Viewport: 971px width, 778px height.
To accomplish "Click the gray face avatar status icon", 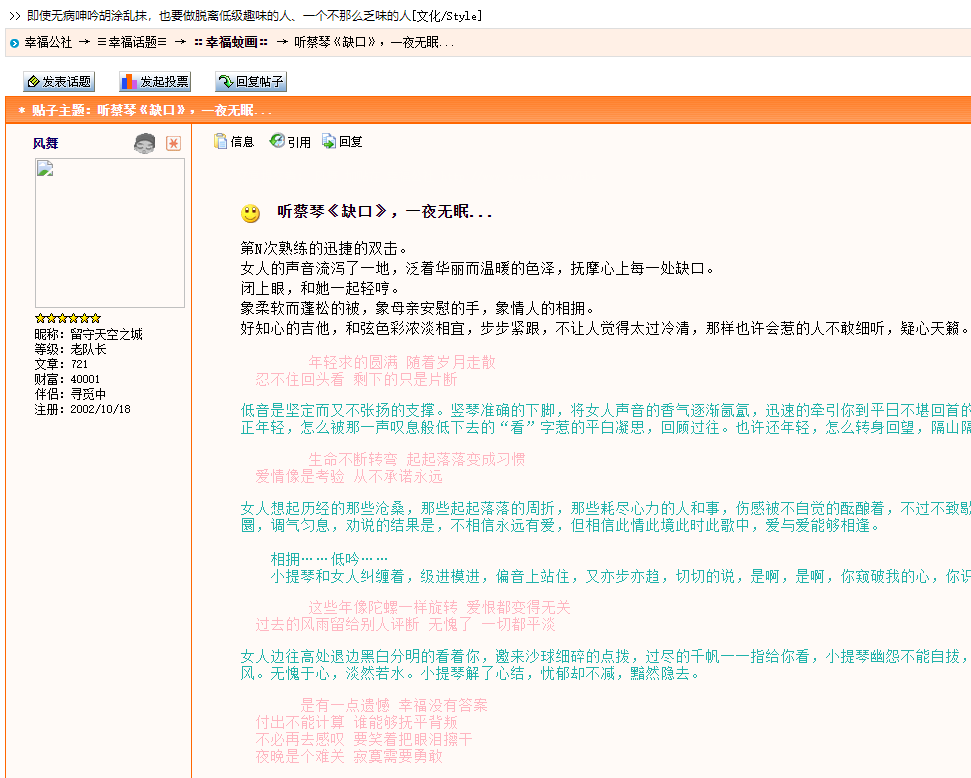I will [145, 143].
